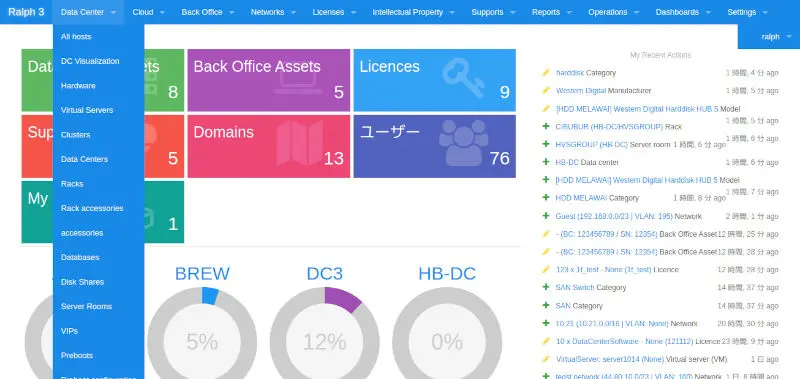800x379 pixels.
Task: Open the Reports dropdown menu
Action: click(x=552, y=12)
